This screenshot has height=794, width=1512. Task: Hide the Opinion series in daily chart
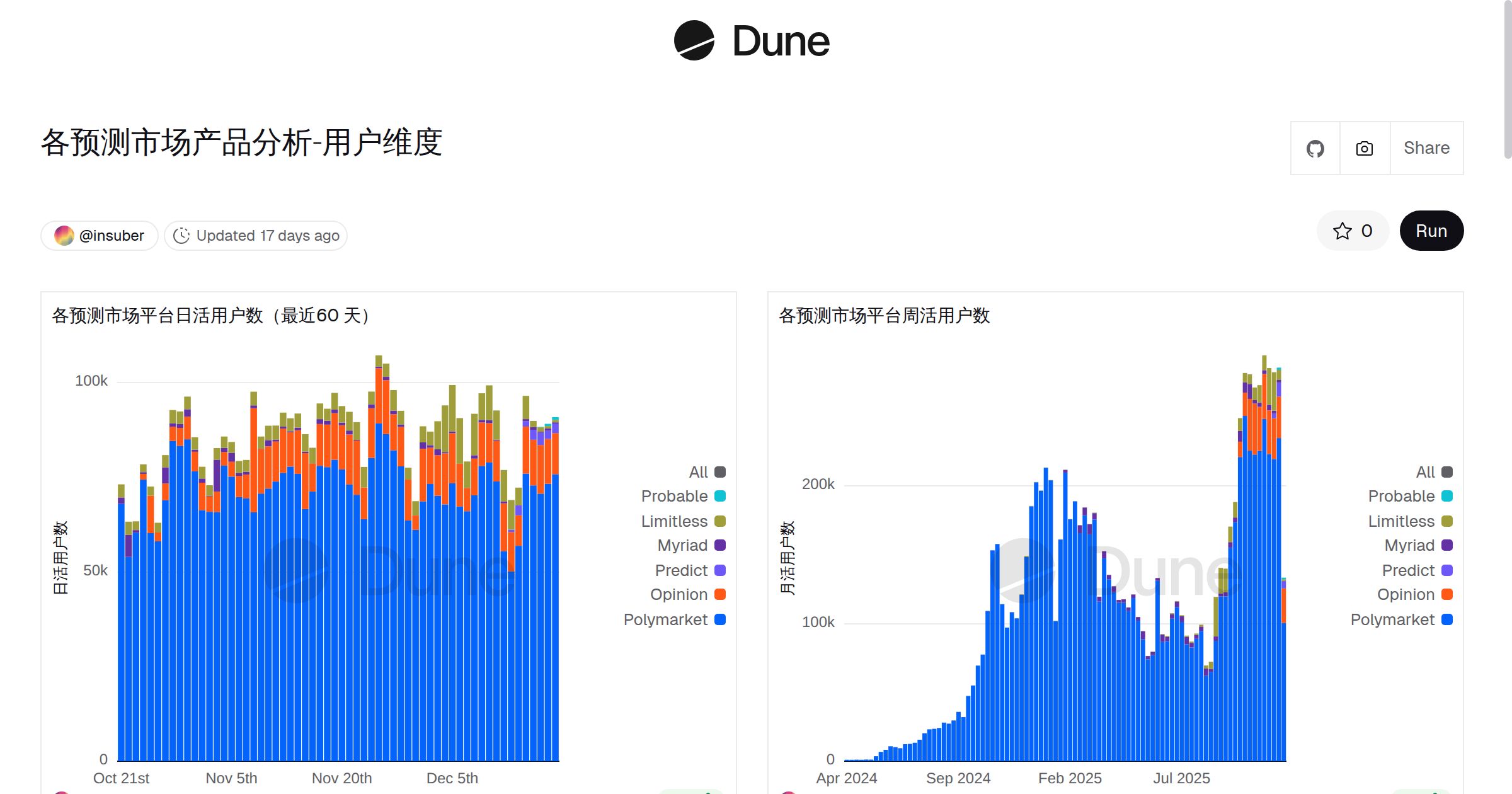pos(719,594)
